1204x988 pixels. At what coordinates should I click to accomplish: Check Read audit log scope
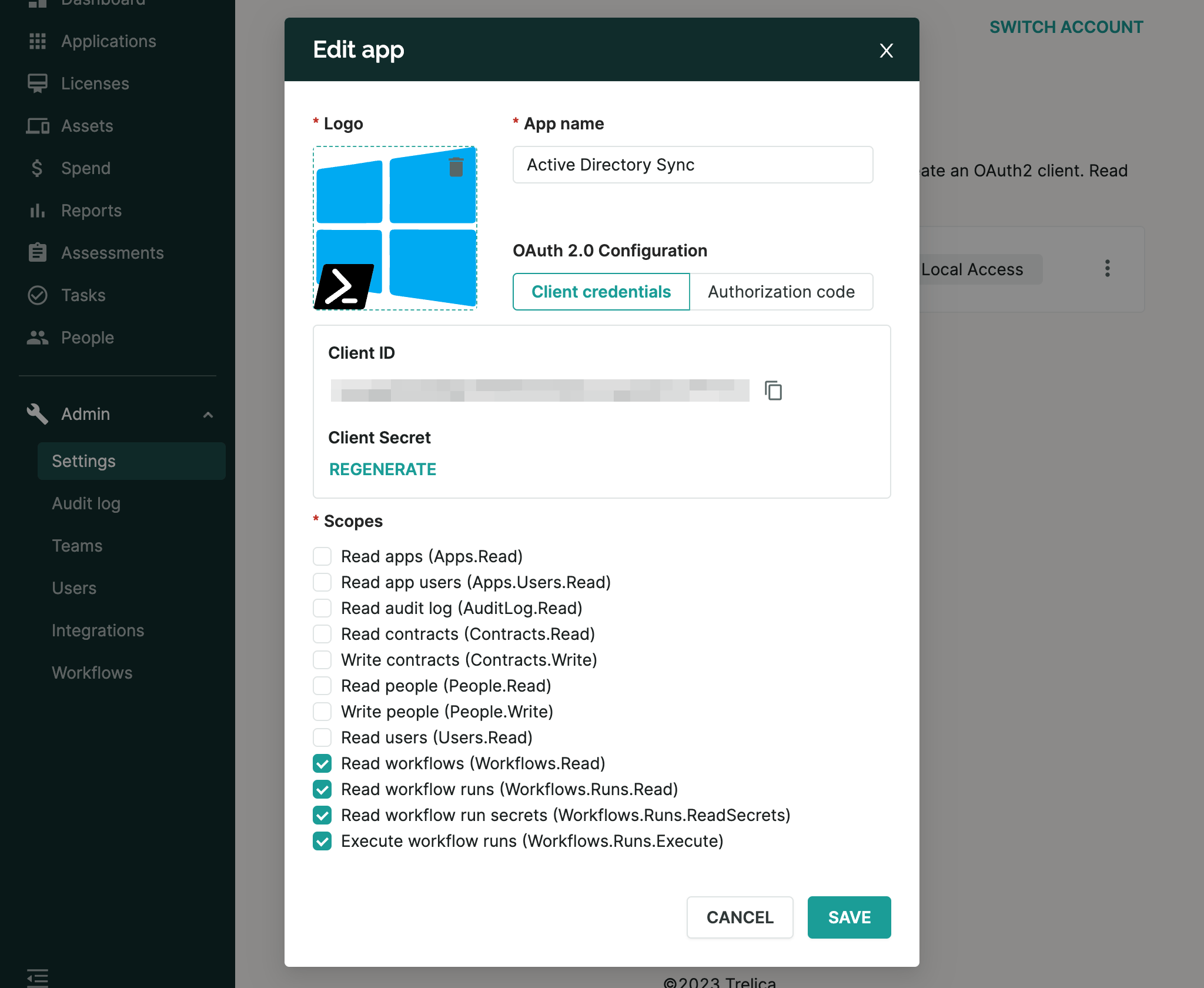click(322, 608)
